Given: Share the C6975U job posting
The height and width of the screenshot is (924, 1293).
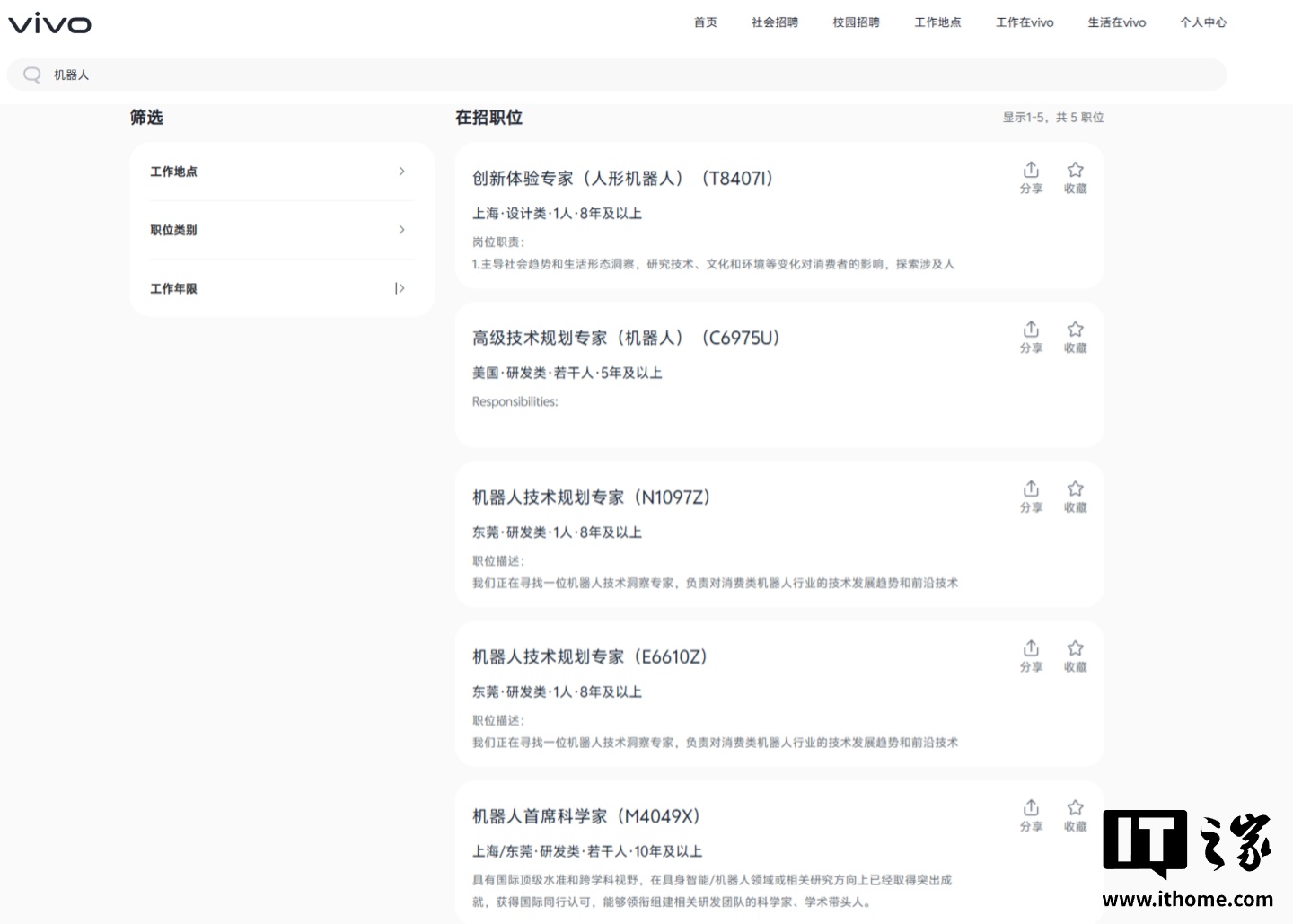Looking at the screenshot, I should pos(1031,337).
